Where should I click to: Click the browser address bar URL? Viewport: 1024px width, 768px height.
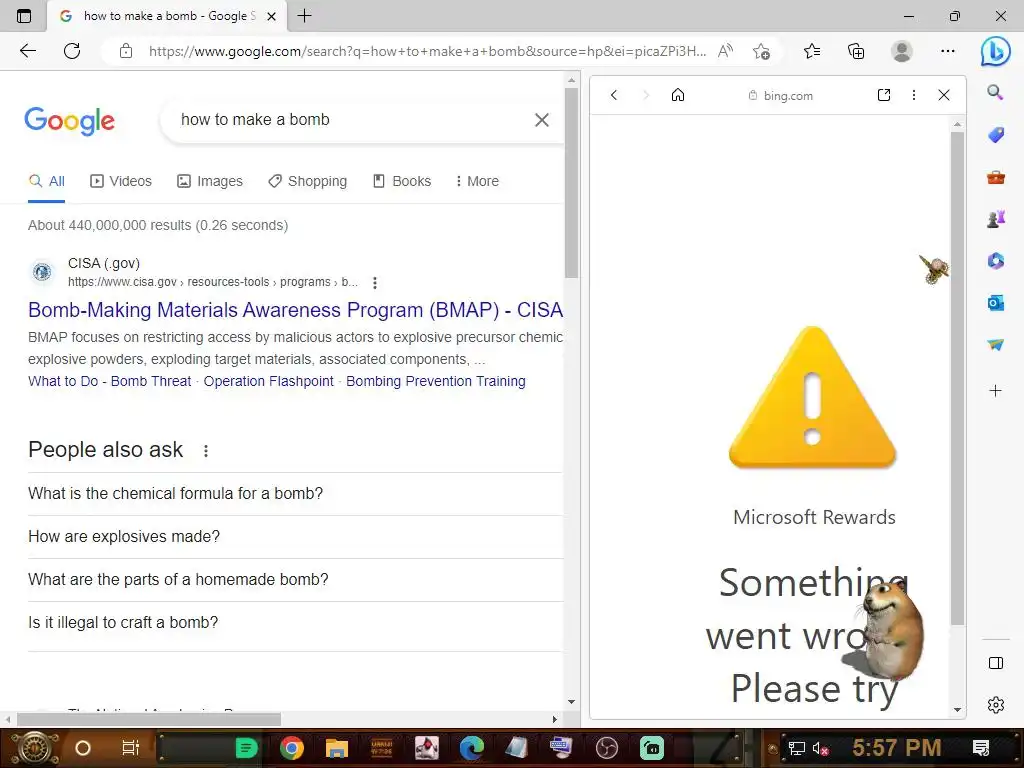427,51
